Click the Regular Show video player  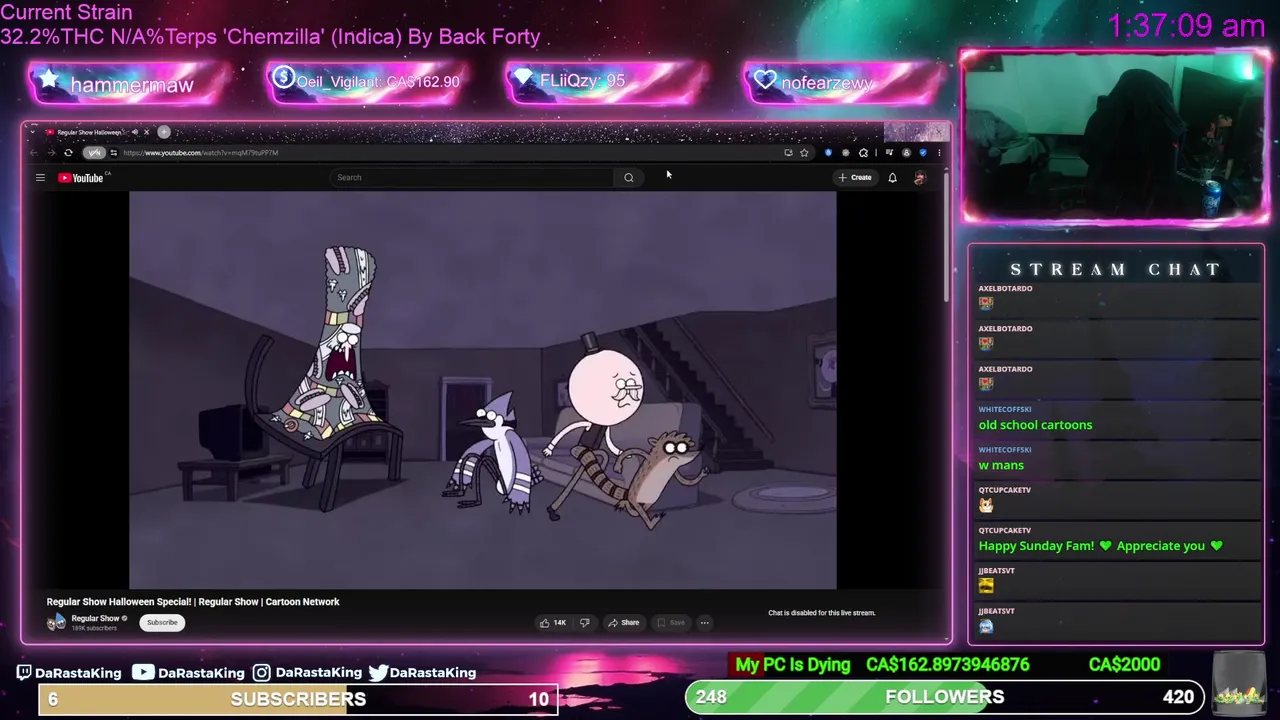tap(483, 390)
